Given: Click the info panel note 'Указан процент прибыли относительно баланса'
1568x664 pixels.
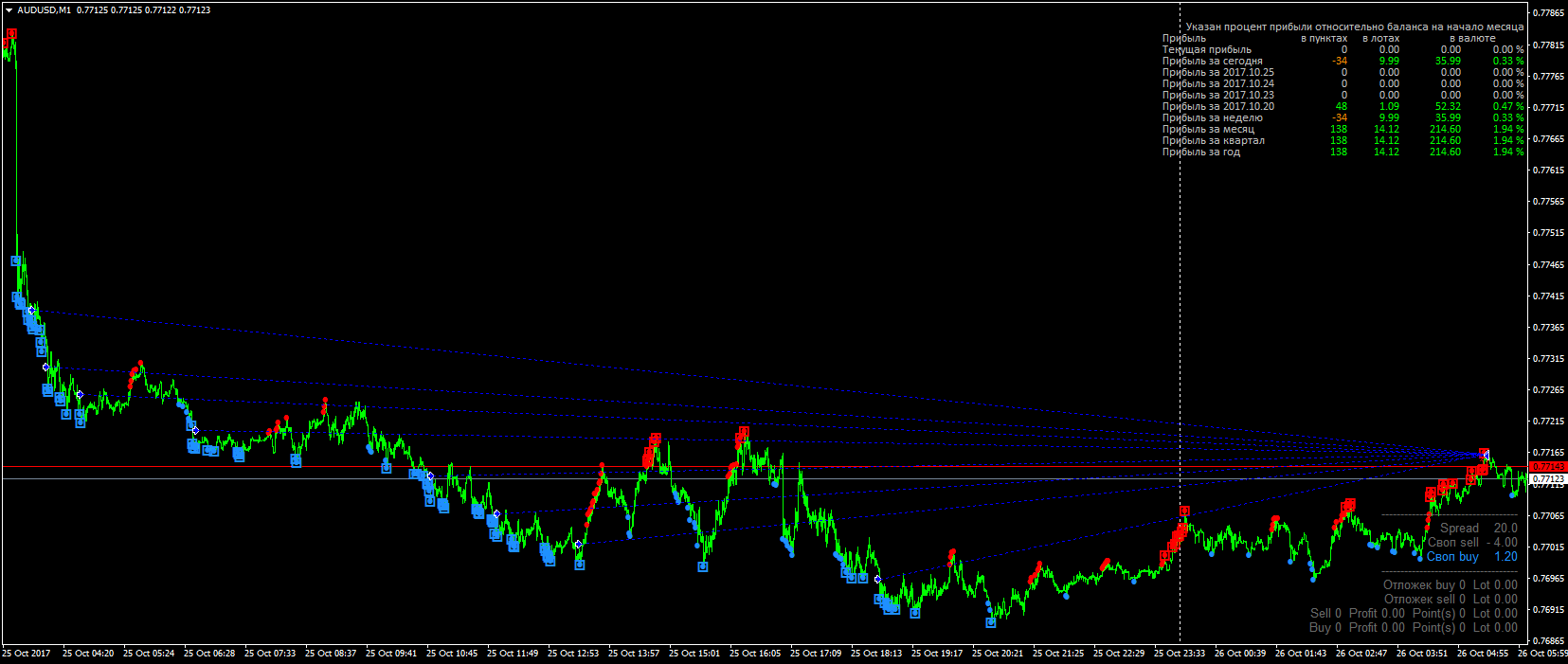Looking at the screenshot, I should 1355,27.
